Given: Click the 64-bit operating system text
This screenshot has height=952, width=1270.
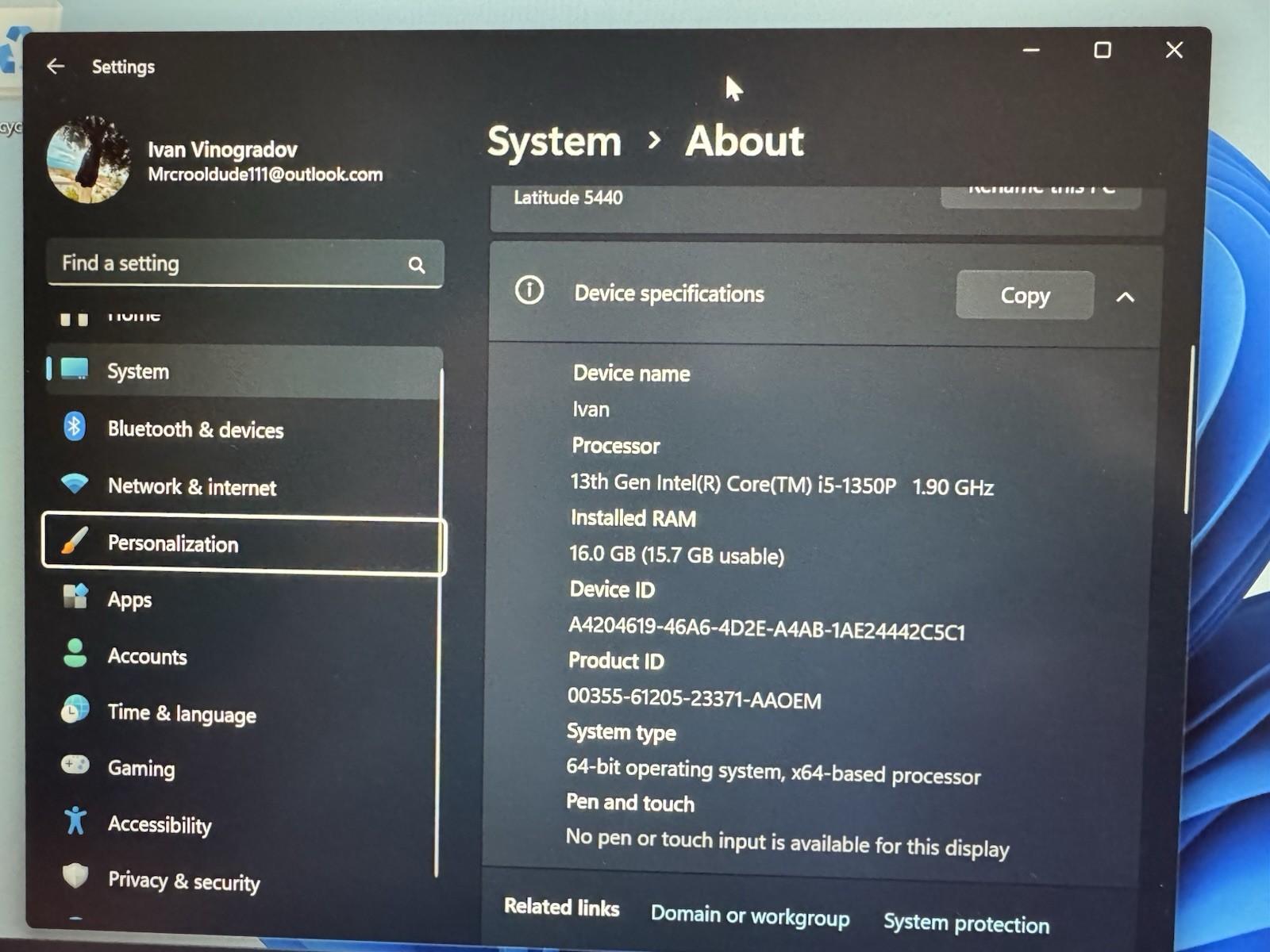Looking at the screenshot, I should (x=773, y=770).
